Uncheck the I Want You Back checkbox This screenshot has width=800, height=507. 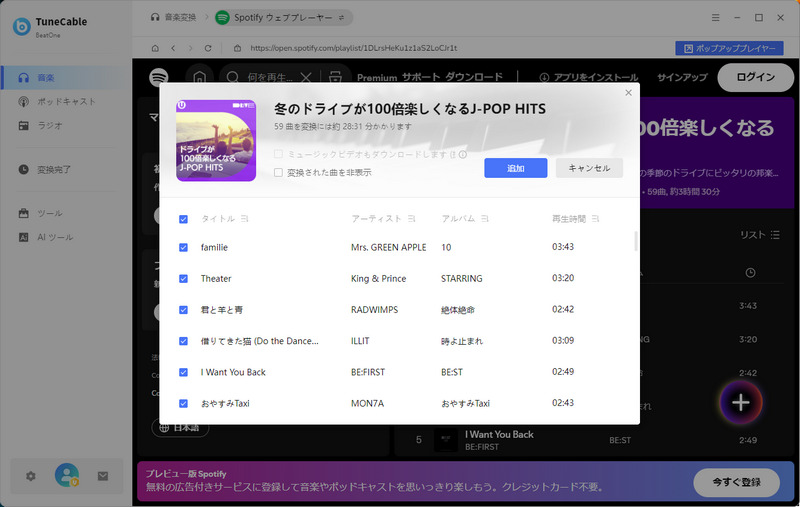coord(183,372)
